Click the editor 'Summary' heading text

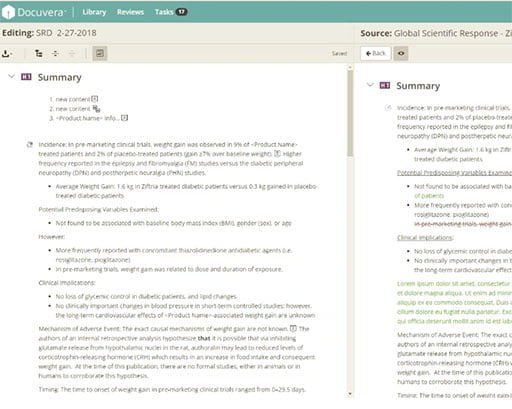click(60, 77)
